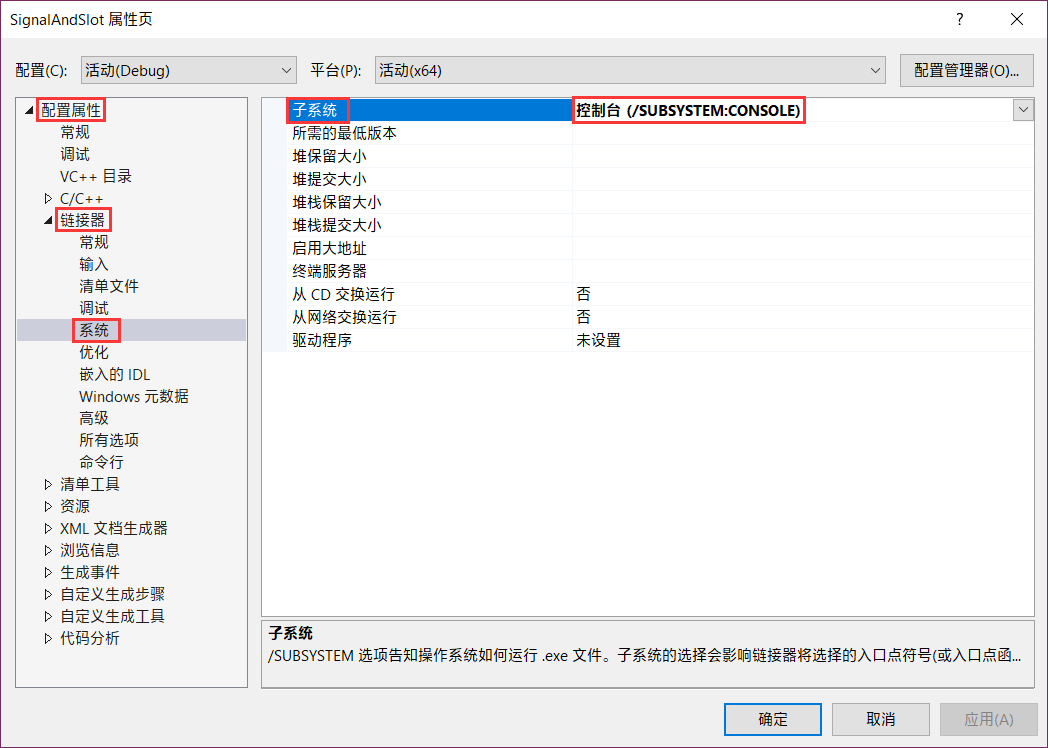Select the 优化 linker page
The width and height of the screenshot is (1048, 748).
[94, 352]
